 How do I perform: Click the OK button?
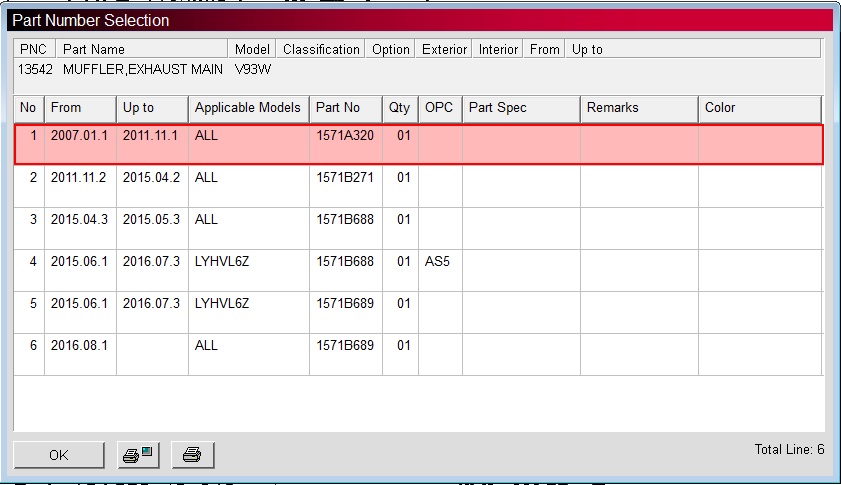(x=59, y=455)
